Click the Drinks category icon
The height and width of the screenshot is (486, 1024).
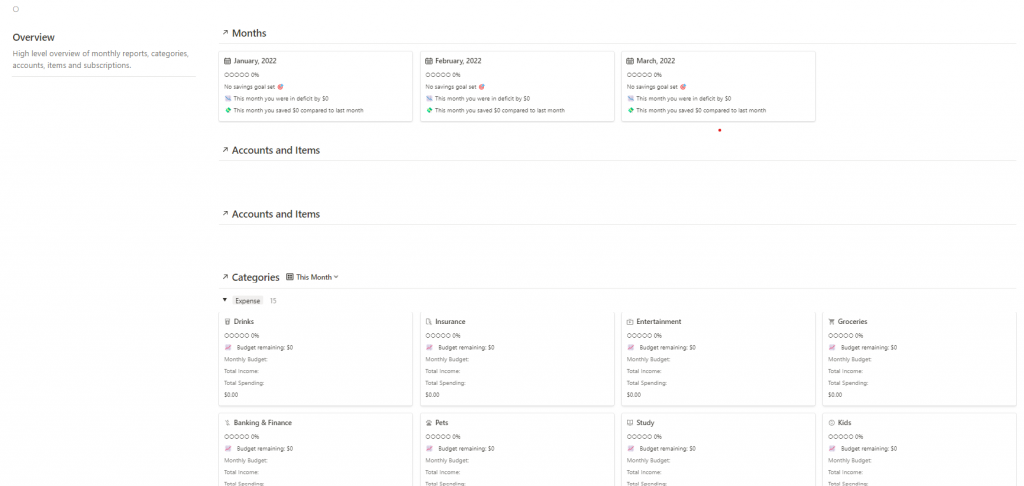coord(228,322)
